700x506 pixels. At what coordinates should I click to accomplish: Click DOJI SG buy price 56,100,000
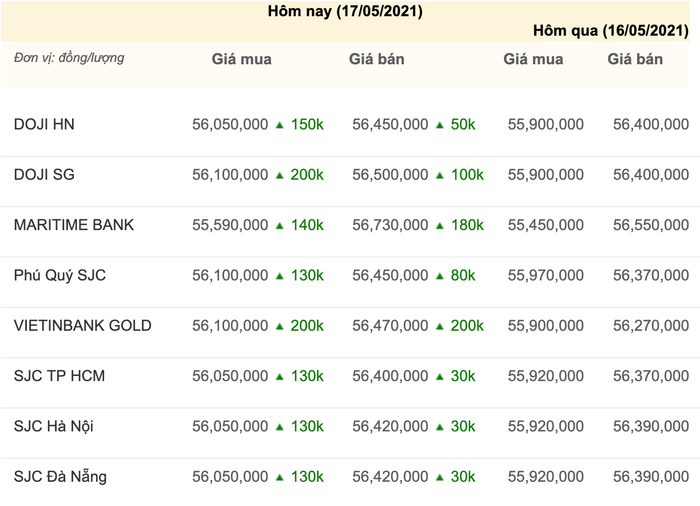click(x=230, y=175)
